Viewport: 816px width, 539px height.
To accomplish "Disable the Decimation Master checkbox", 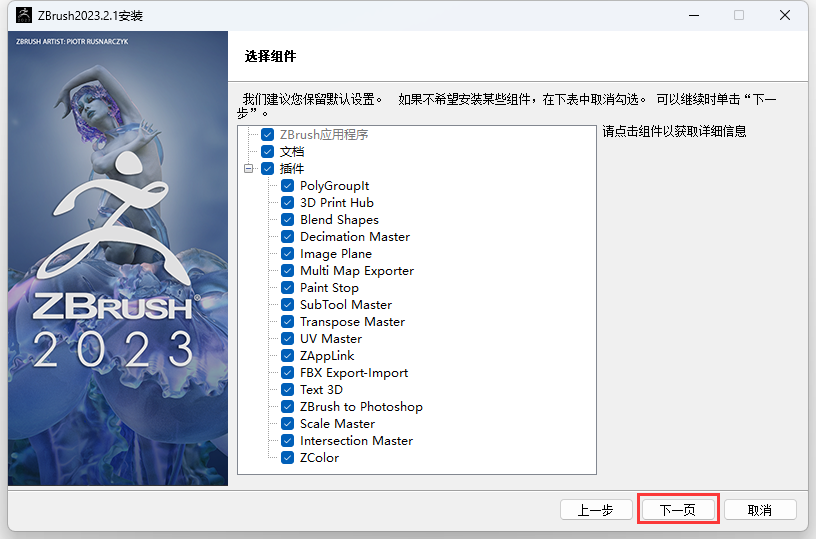I will 287,237.
